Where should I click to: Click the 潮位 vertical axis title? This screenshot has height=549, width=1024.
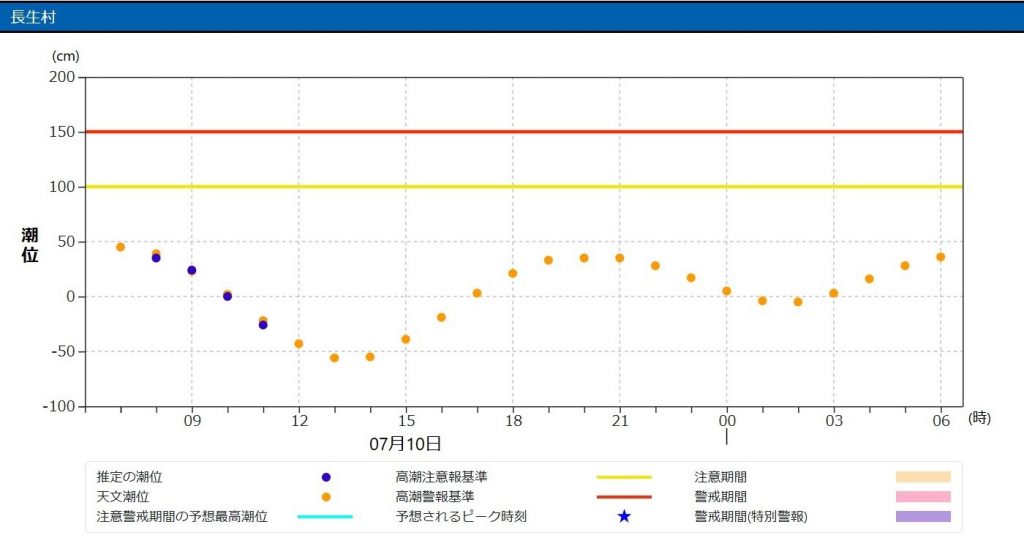click(30, 245)
